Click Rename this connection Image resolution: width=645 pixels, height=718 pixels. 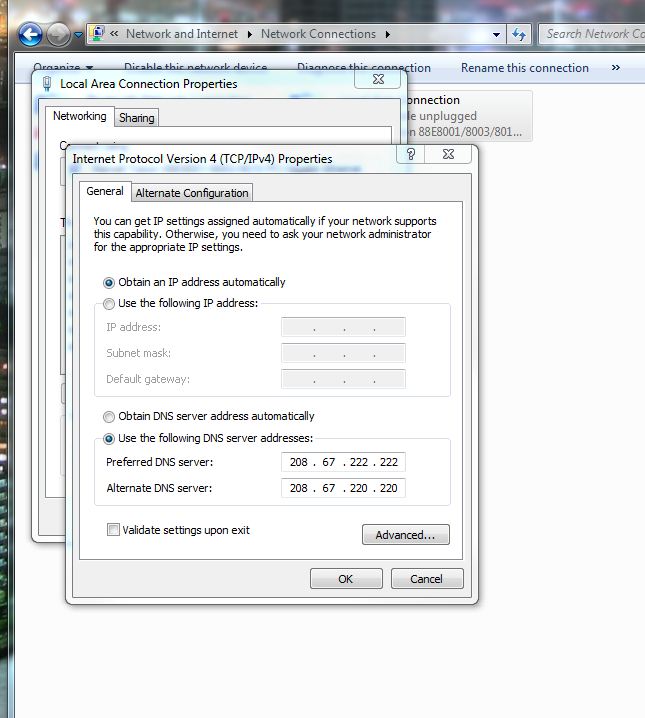click(x=525, y=68)
